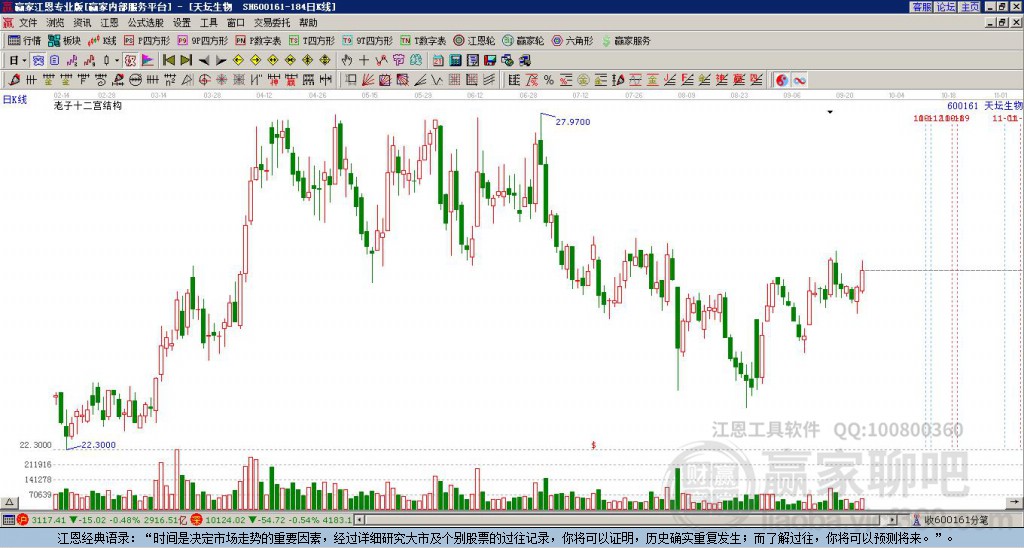Click the keyboard grid icon in the status bar

click(x=8, y=520)
